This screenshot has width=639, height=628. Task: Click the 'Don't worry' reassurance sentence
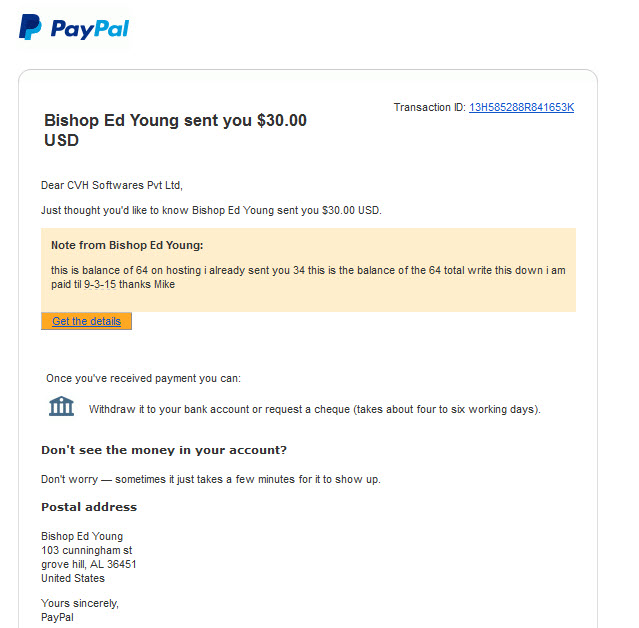click(x=211, y=479)
